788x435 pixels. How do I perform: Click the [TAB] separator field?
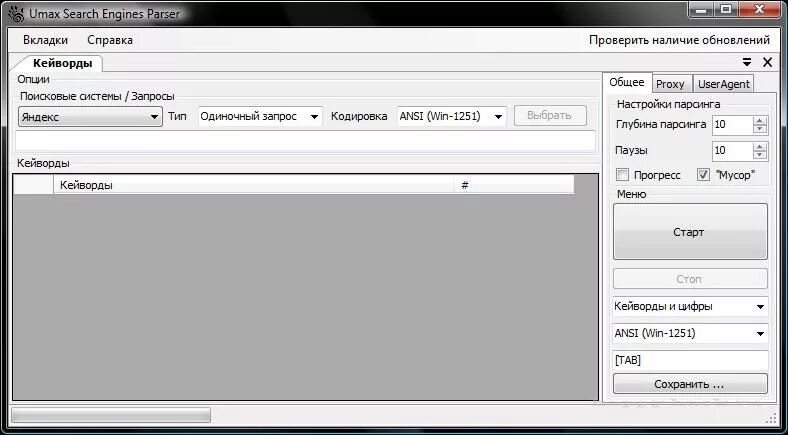coord(690,360)
